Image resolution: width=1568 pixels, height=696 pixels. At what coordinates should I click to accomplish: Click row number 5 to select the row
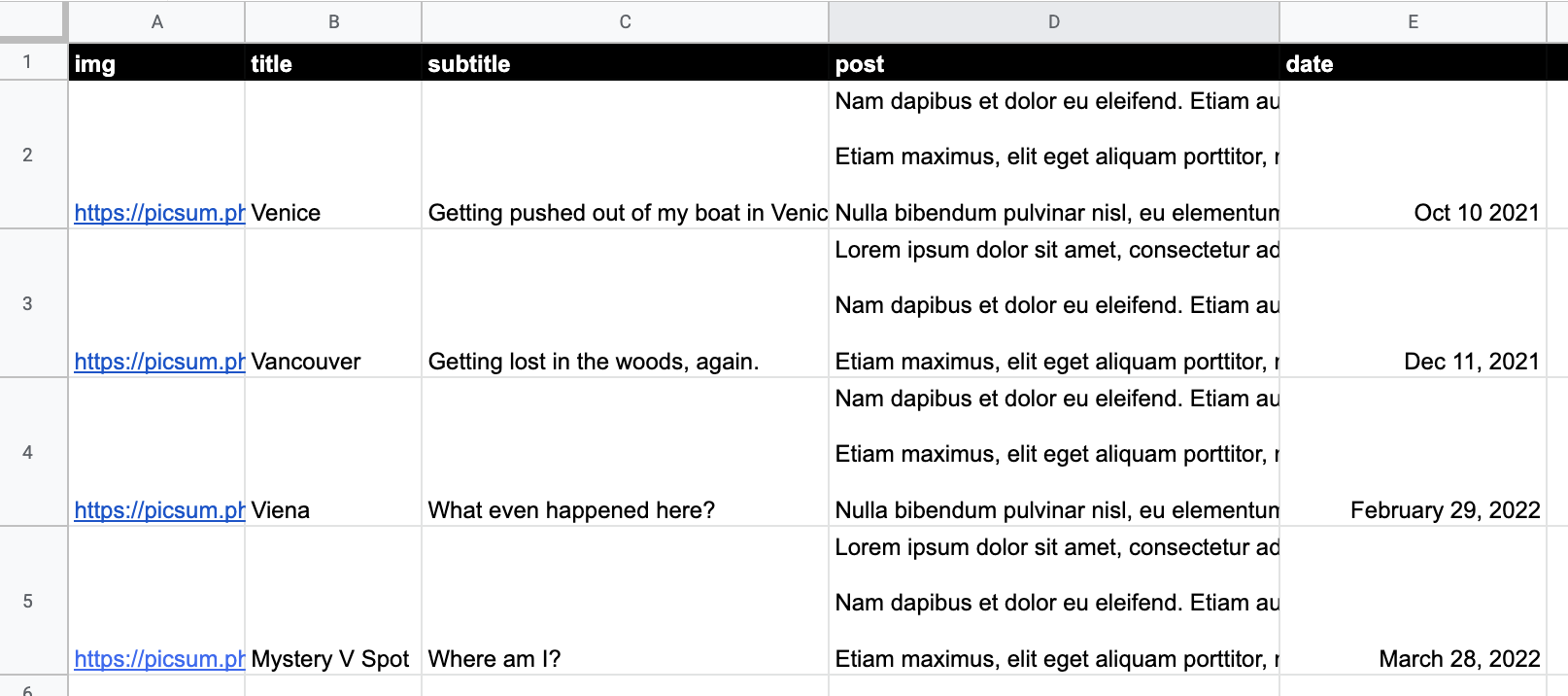[x=32, y=600]
